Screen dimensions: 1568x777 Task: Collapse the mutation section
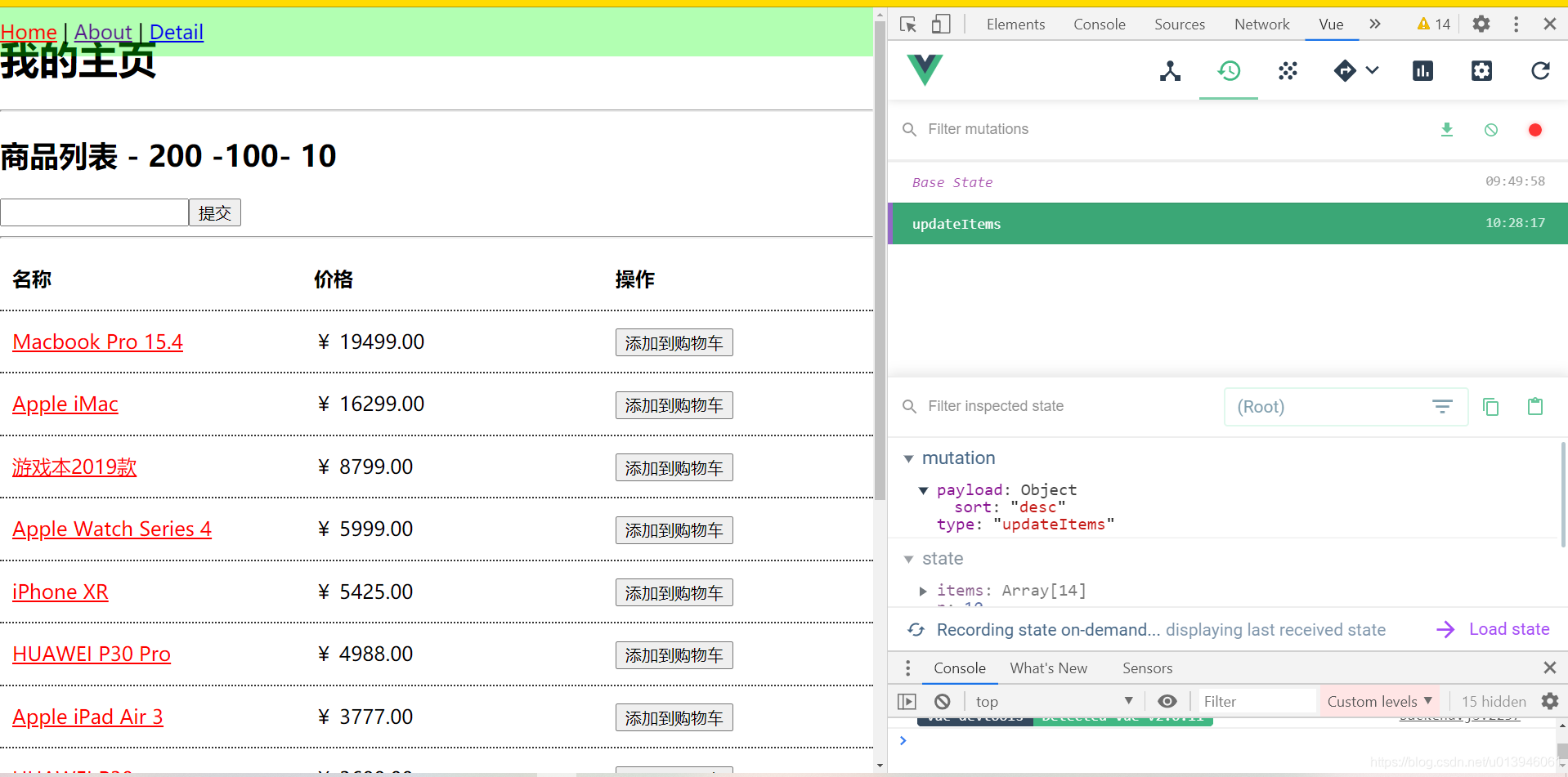[908, 458]
